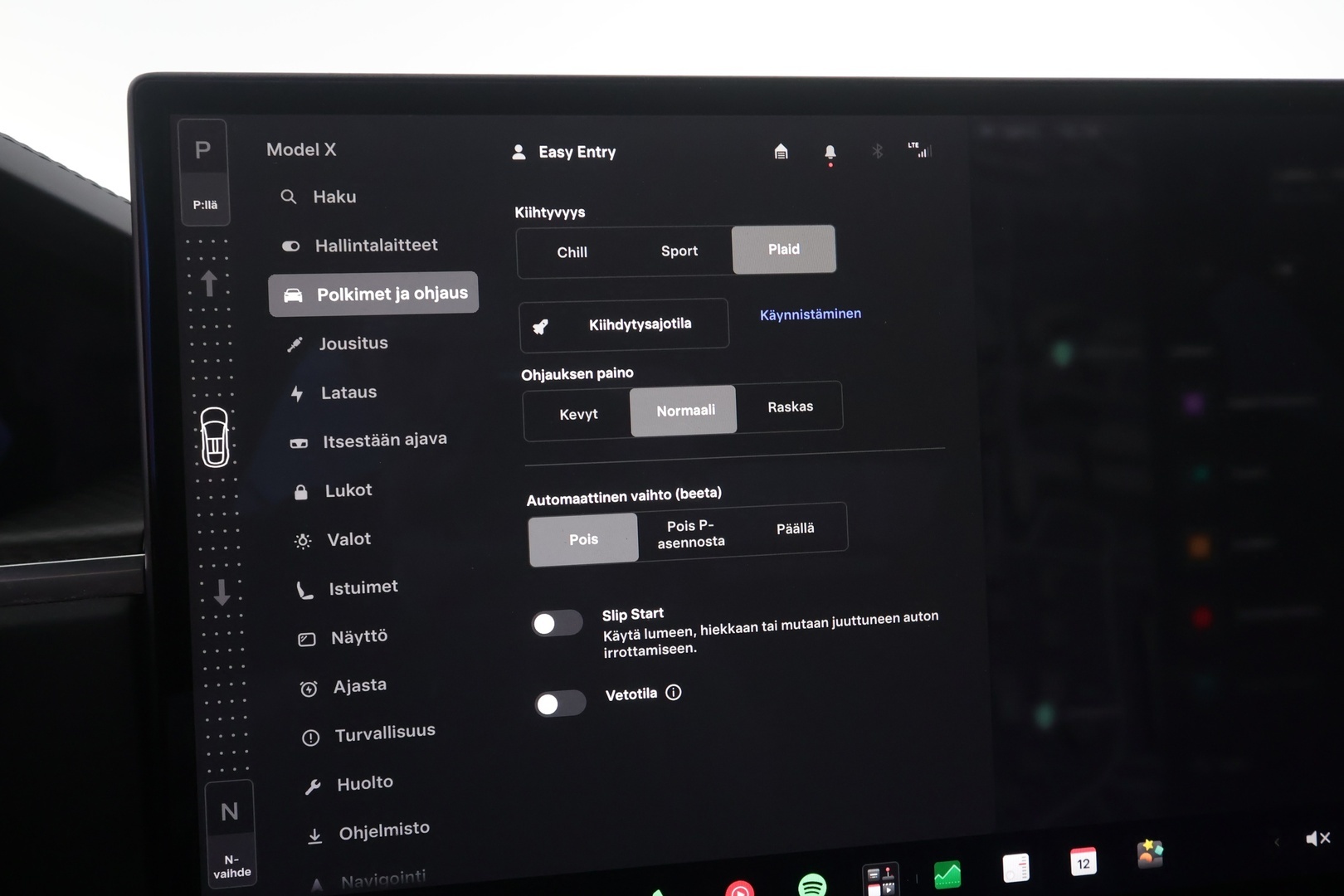The image size is (1344, 896).
Task: Click the lightning icon for Lataus
Action: tap(297, 393)
